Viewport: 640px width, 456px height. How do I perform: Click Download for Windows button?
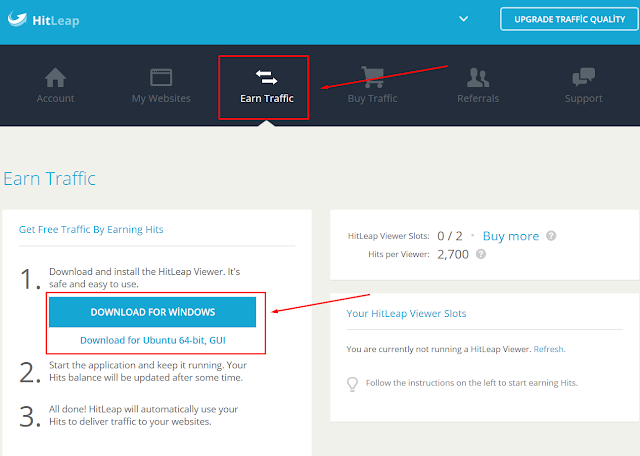click(x=152, y=312)
